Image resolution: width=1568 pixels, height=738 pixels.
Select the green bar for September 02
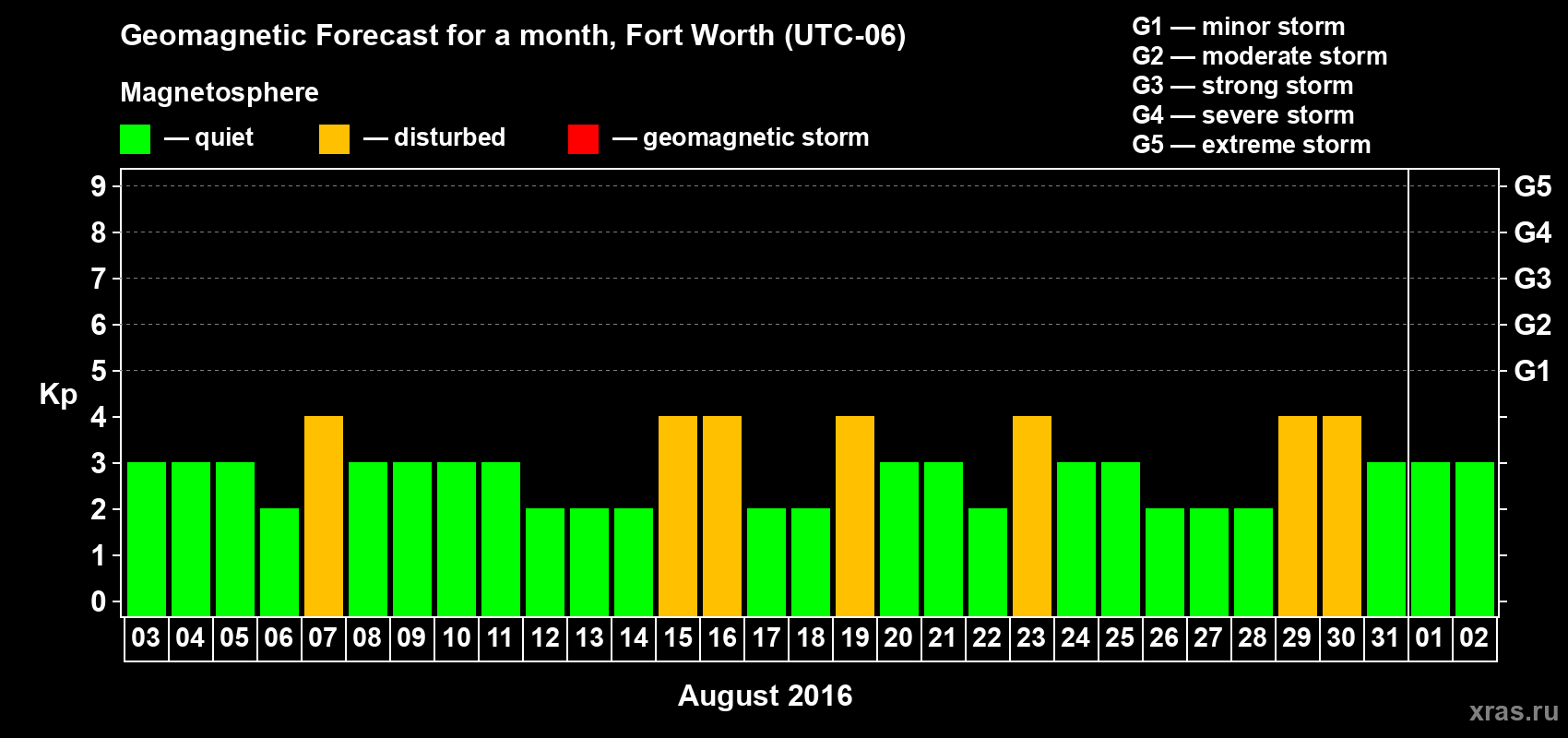click(1475, 539)
